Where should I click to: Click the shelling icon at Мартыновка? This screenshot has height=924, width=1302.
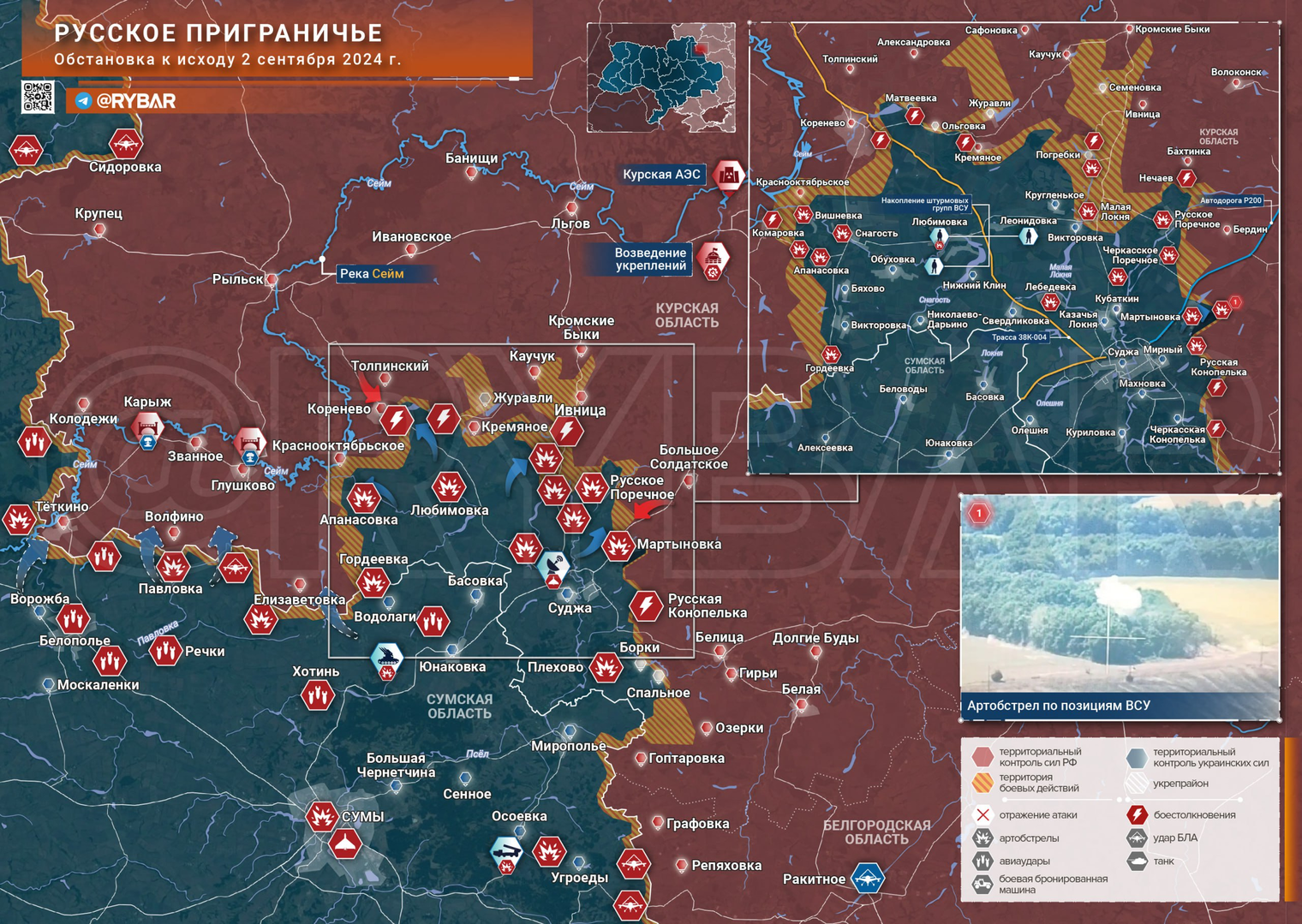click(618, 545)
